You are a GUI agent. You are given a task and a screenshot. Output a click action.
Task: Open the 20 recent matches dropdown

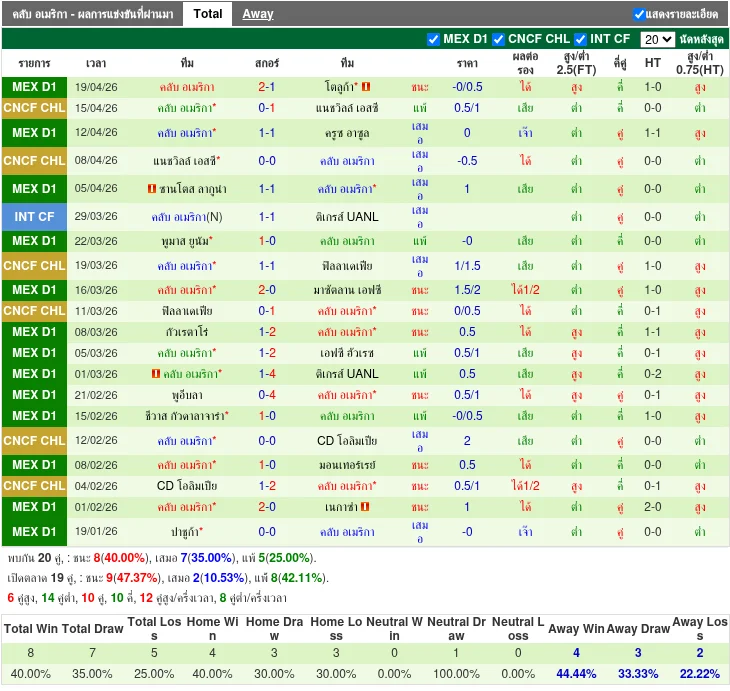pyautogui.click(x=657, y=39)
